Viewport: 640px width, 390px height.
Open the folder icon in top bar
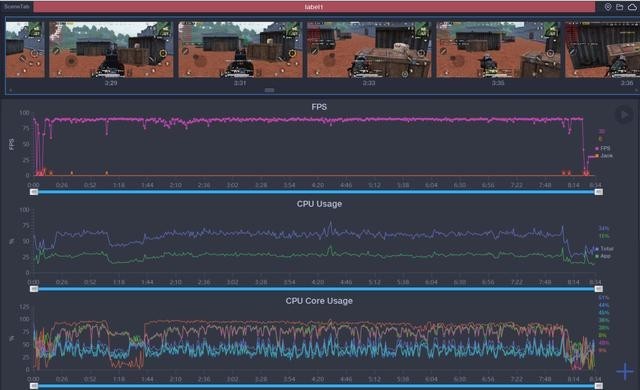tap(620, 7)
